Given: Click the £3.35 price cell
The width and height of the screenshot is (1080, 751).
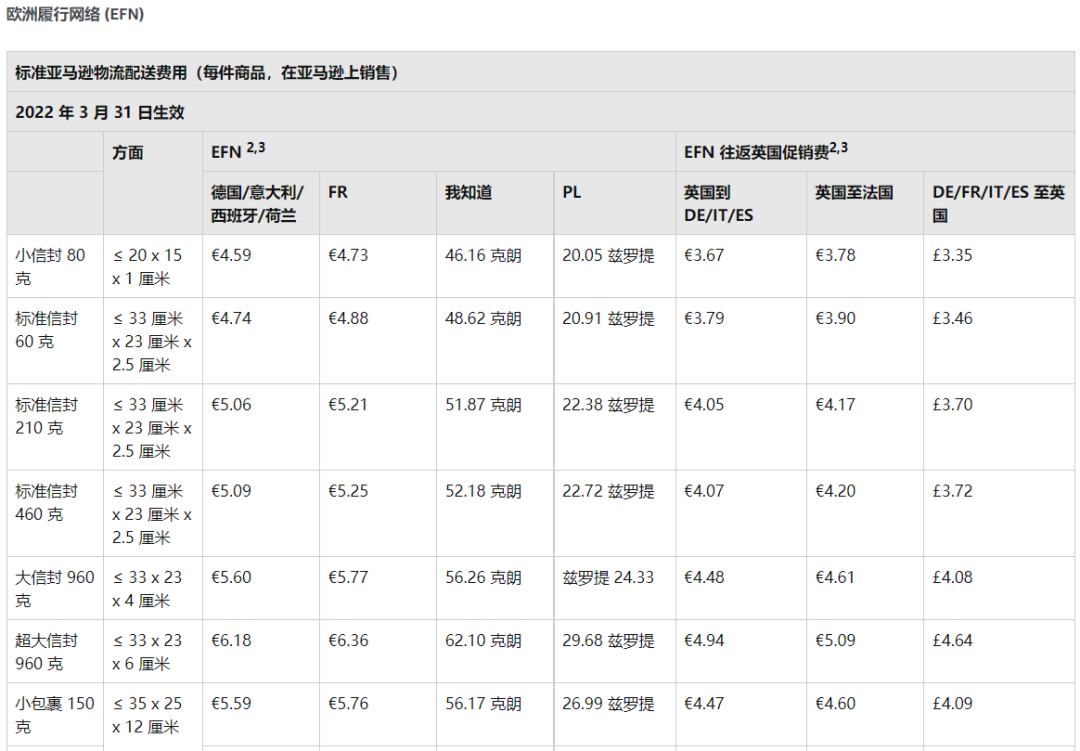Looking at the screenshot, I should [x=952, y=256].
